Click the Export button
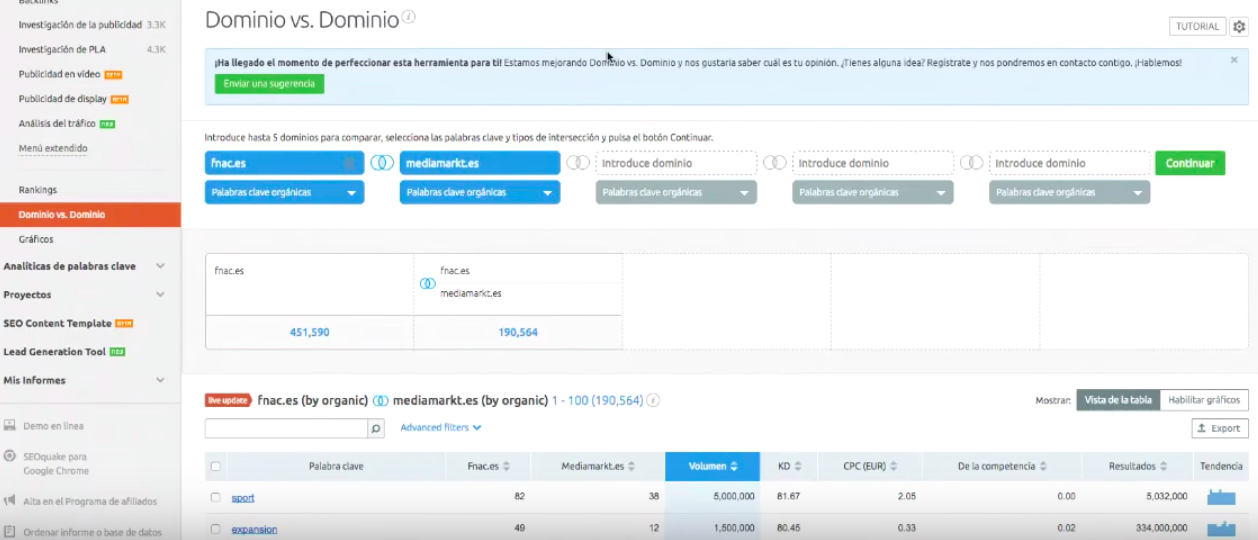 [x=1220, y=428]
